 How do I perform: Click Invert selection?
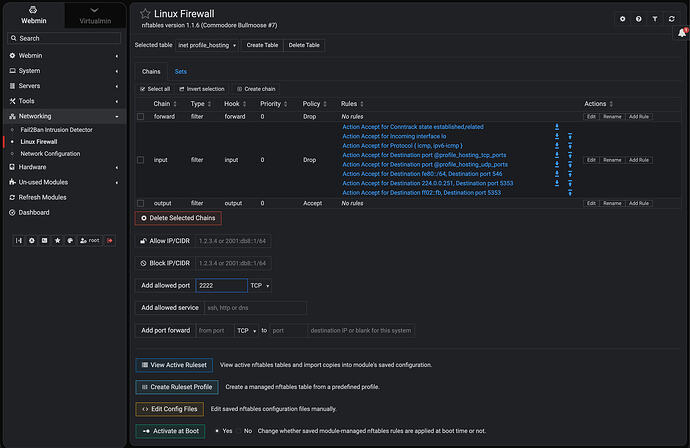tap(202, 89)
